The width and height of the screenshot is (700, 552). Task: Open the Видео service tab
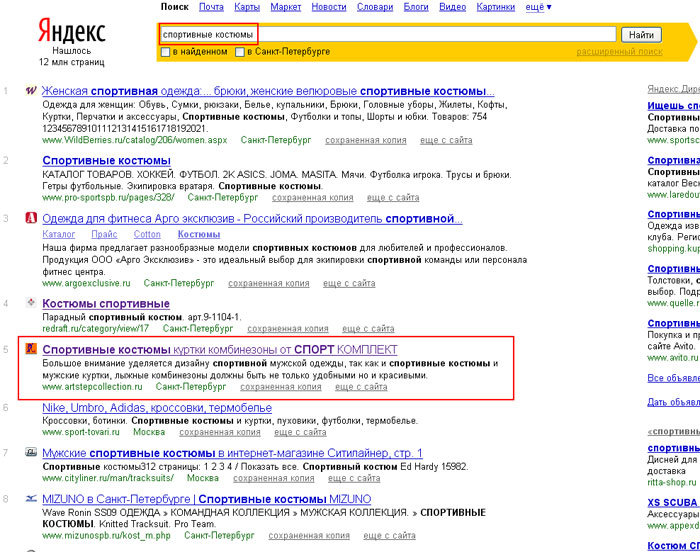(452, 7)
